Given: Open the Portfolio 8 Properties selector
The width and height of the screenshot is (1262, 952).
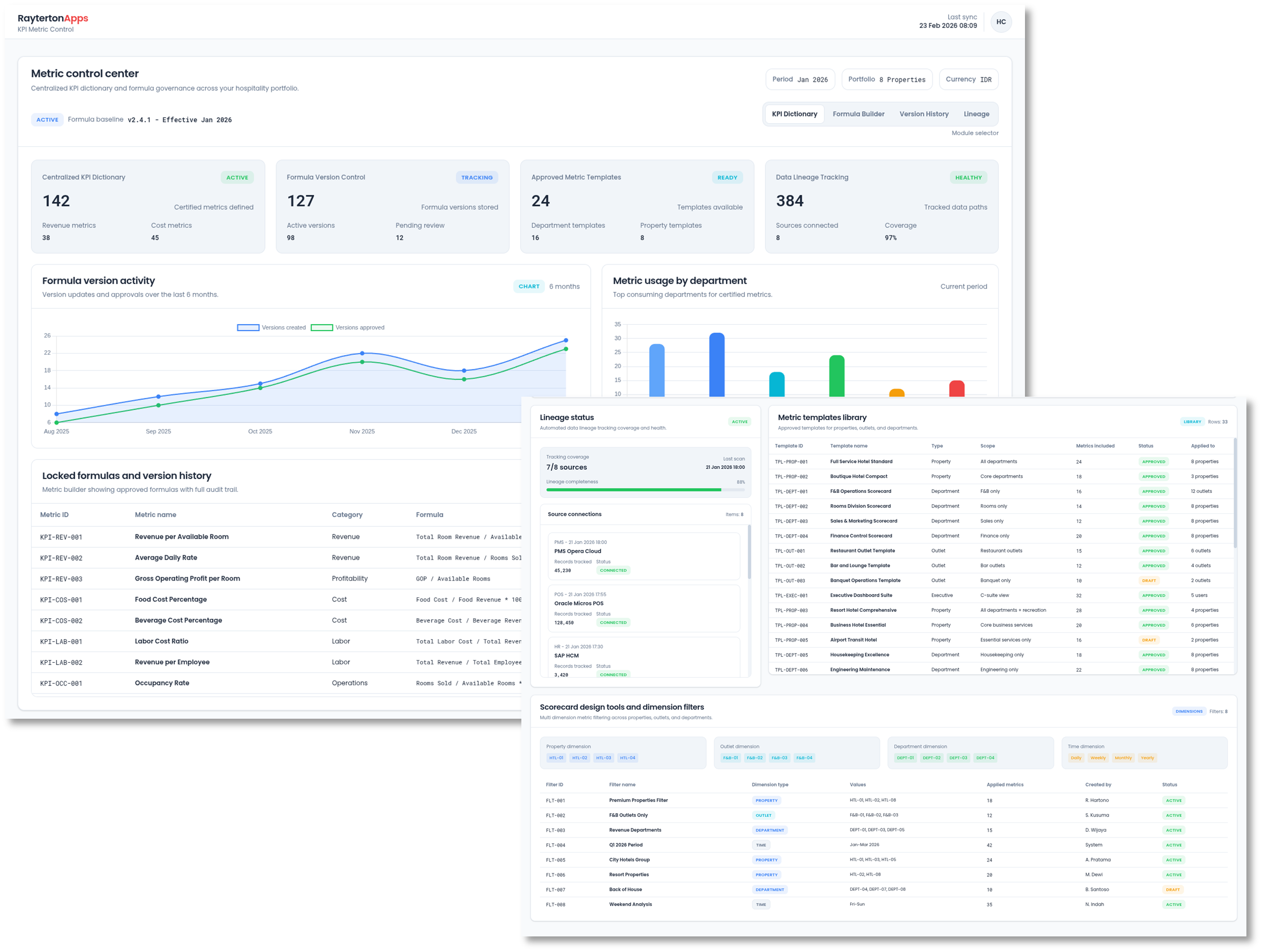Looking at the screenshot, I should click(887, 80).
